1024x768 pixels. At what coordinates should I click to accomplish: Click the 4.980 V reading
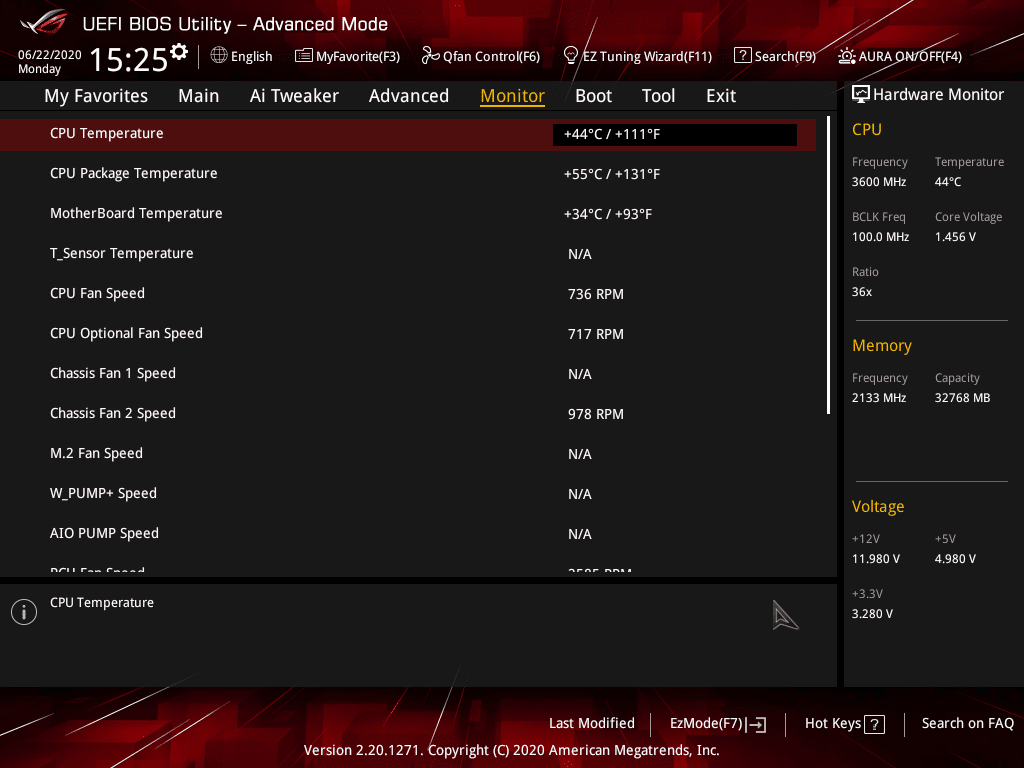click(x=955, y=559)
